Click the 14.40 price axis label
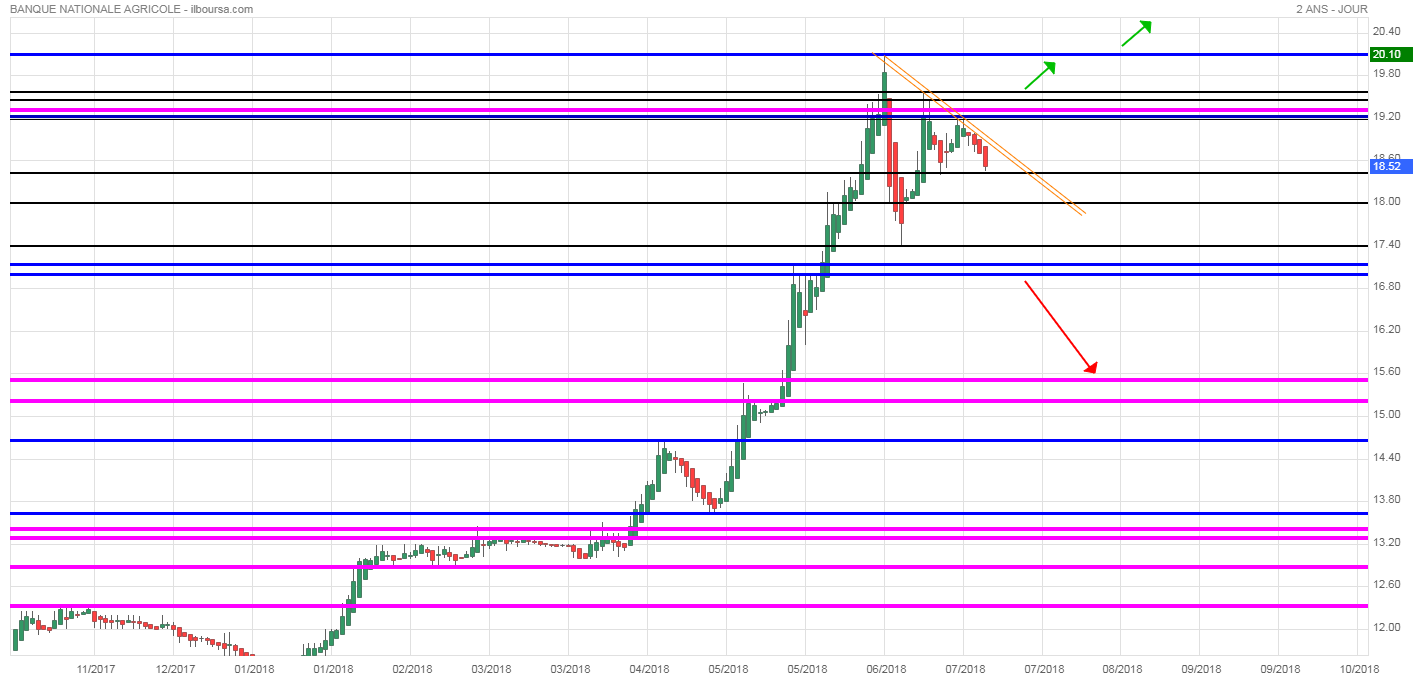This screenshot has width=1413, height=679. click(x=1385, y=457)
